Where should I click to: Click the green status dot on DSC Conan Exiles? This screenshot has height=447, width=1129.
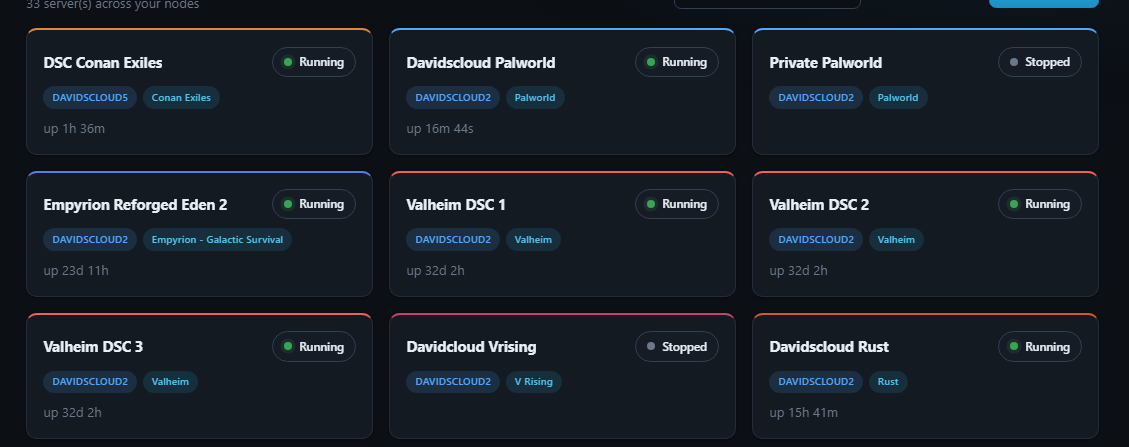tap(288, 62)
